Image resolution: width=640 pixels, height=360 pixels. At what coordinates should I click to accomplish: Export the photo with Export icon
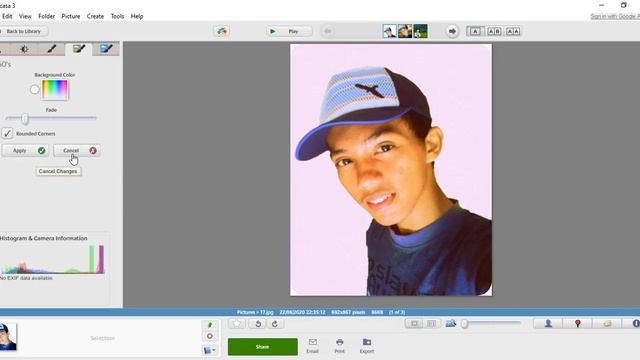pos(367,346)
